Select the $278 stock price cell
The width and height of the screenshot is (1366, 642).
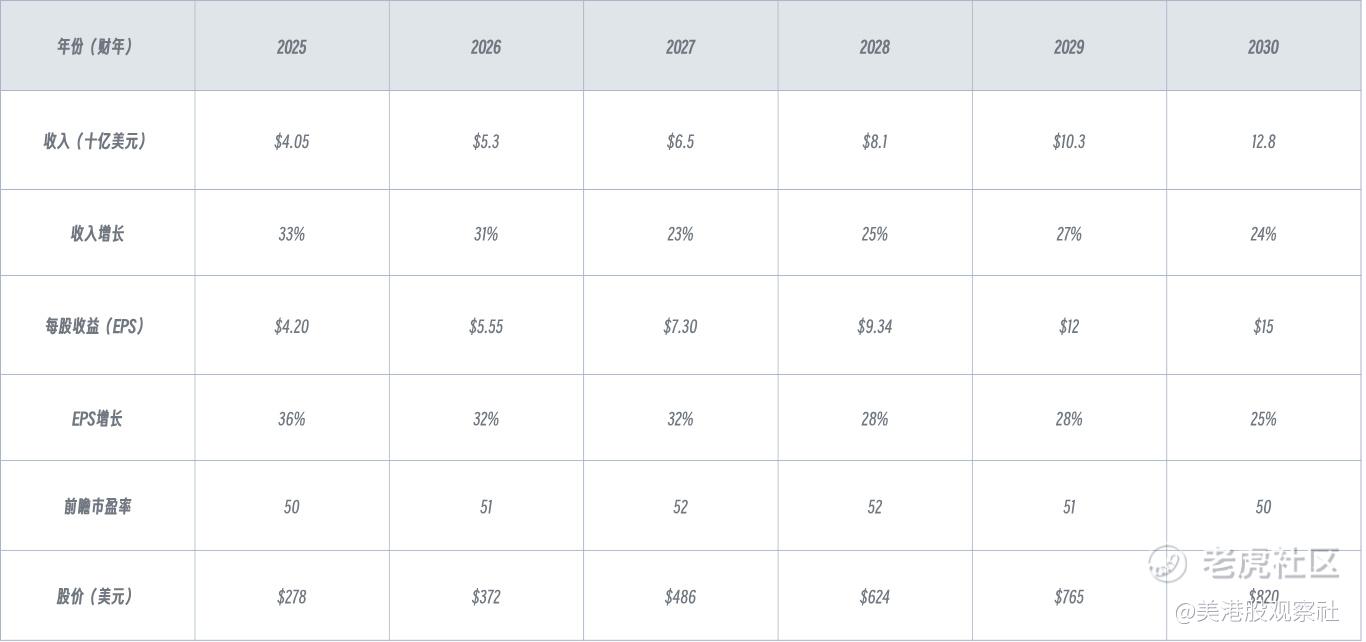coord(292,596)
